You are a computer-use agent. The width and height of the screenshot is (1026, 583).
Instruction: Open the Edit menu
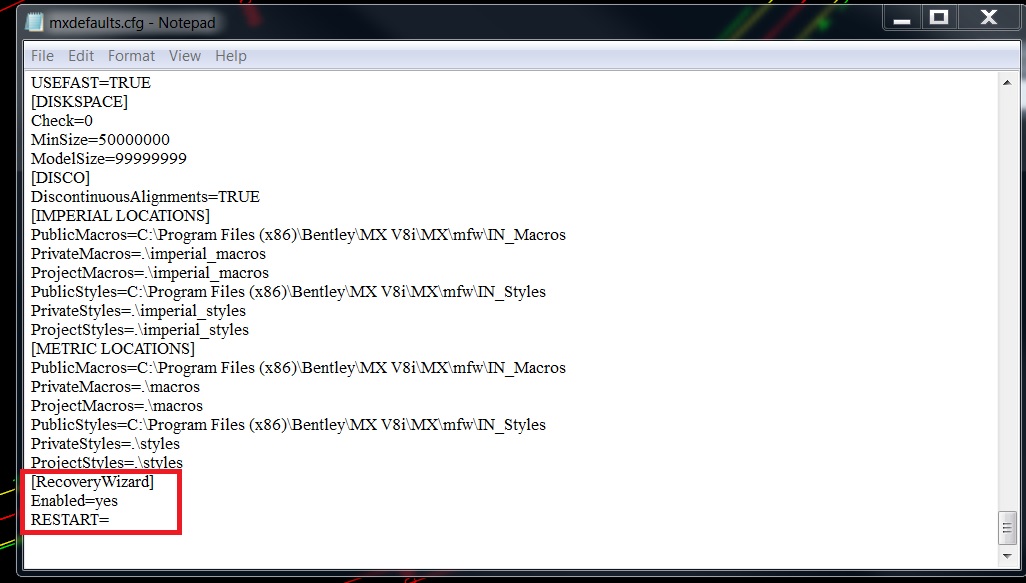coord(81,56)
